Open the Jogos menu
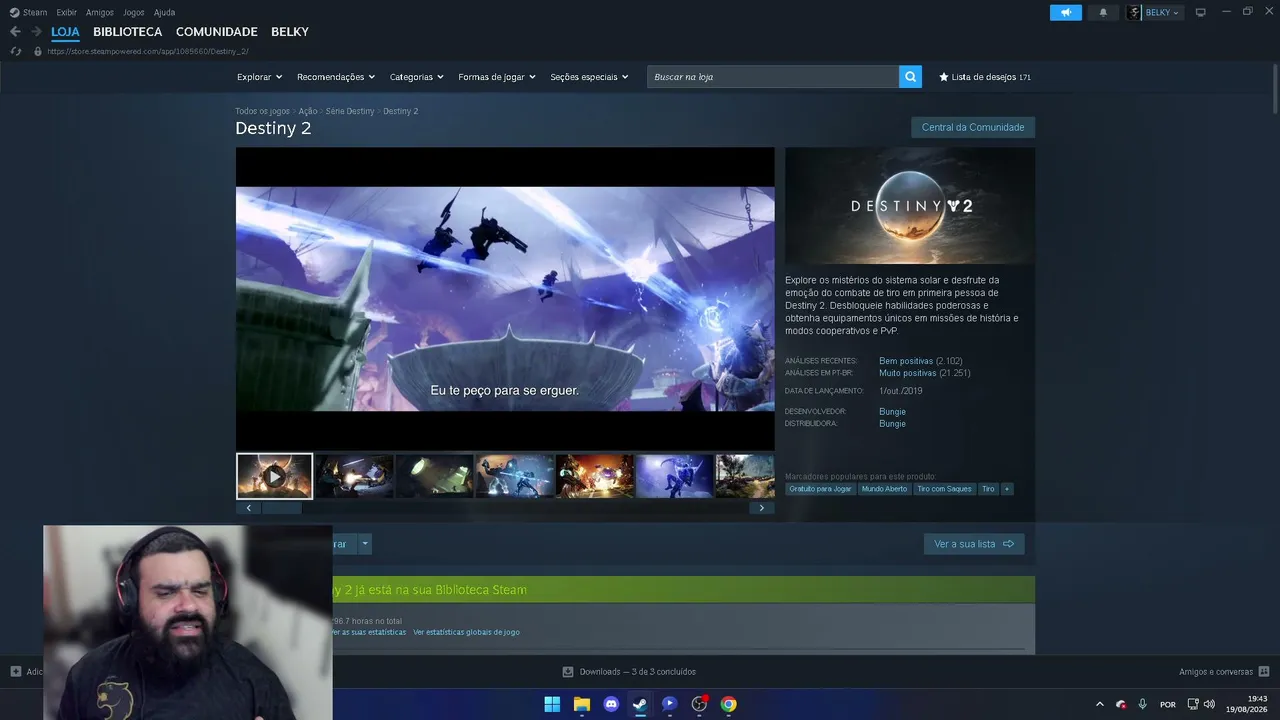1280x720 pixels. tap(134, 12)
